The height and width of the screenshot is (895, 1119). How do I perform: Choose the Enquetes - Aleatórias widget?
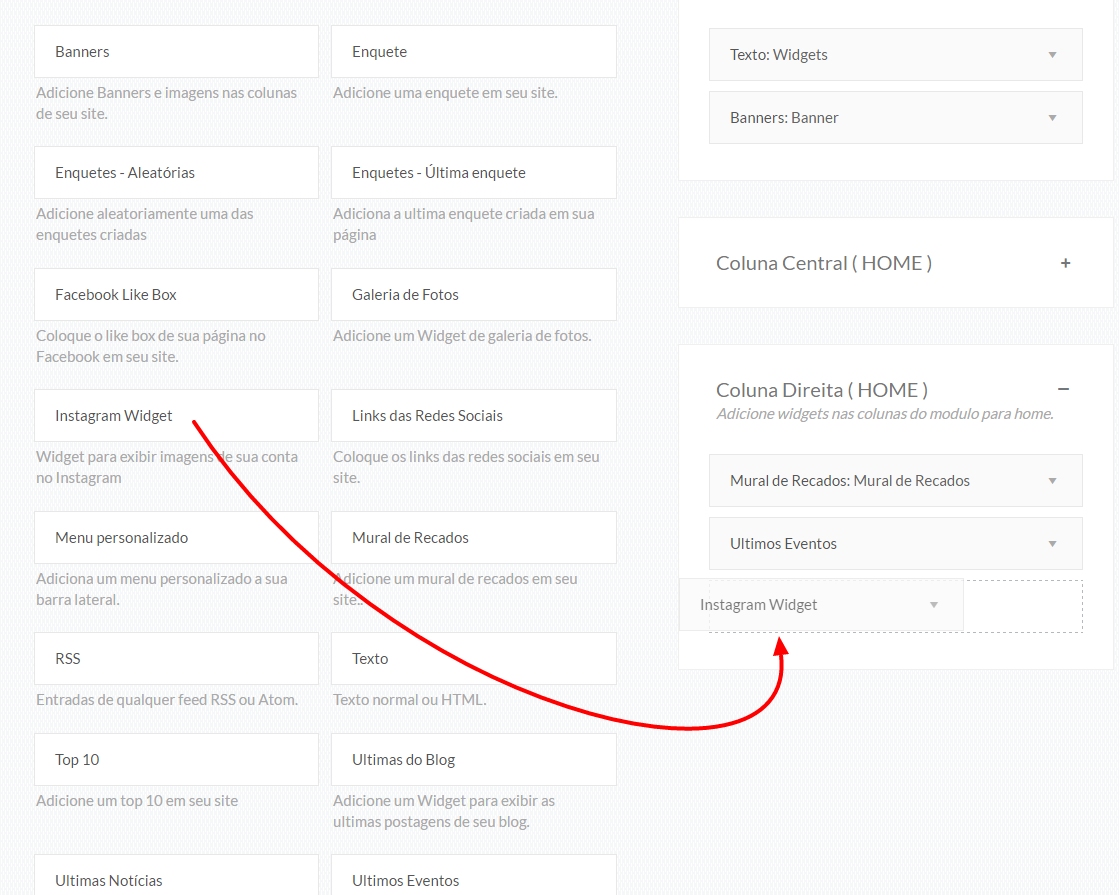pyautogui.click(x=176, y=173)
